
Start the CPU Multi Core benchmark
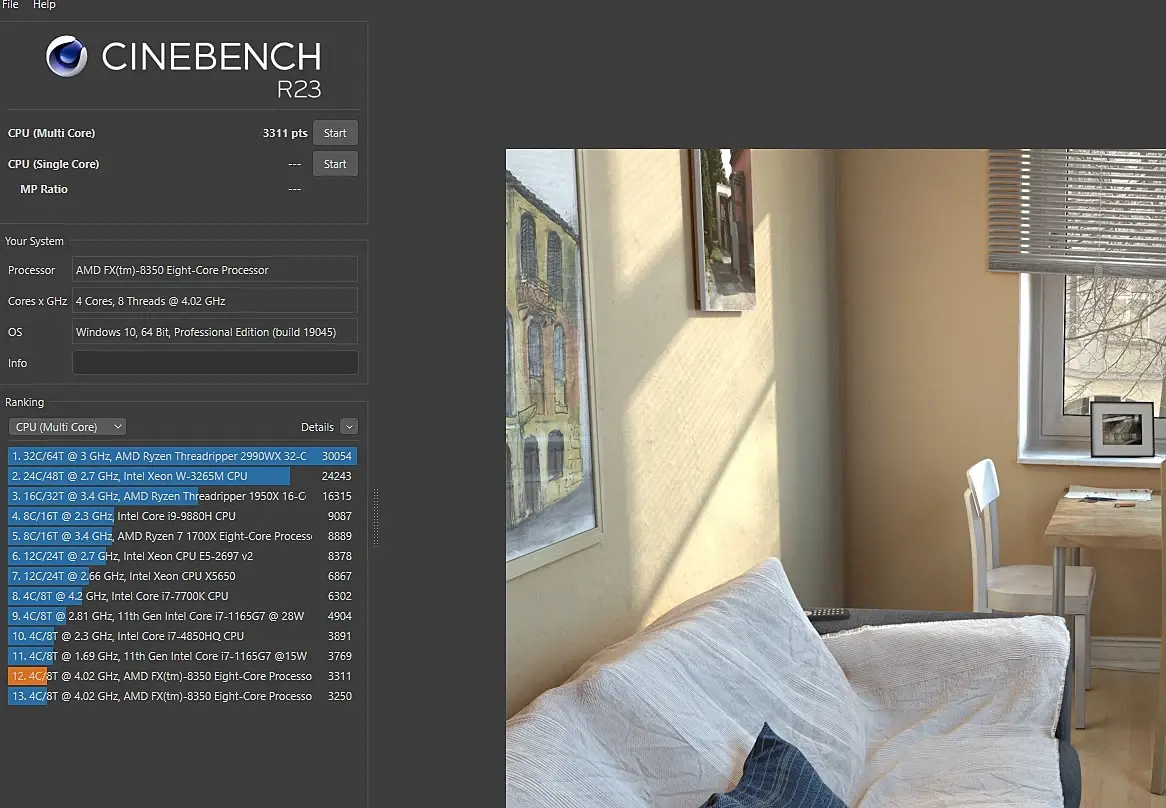335,133
